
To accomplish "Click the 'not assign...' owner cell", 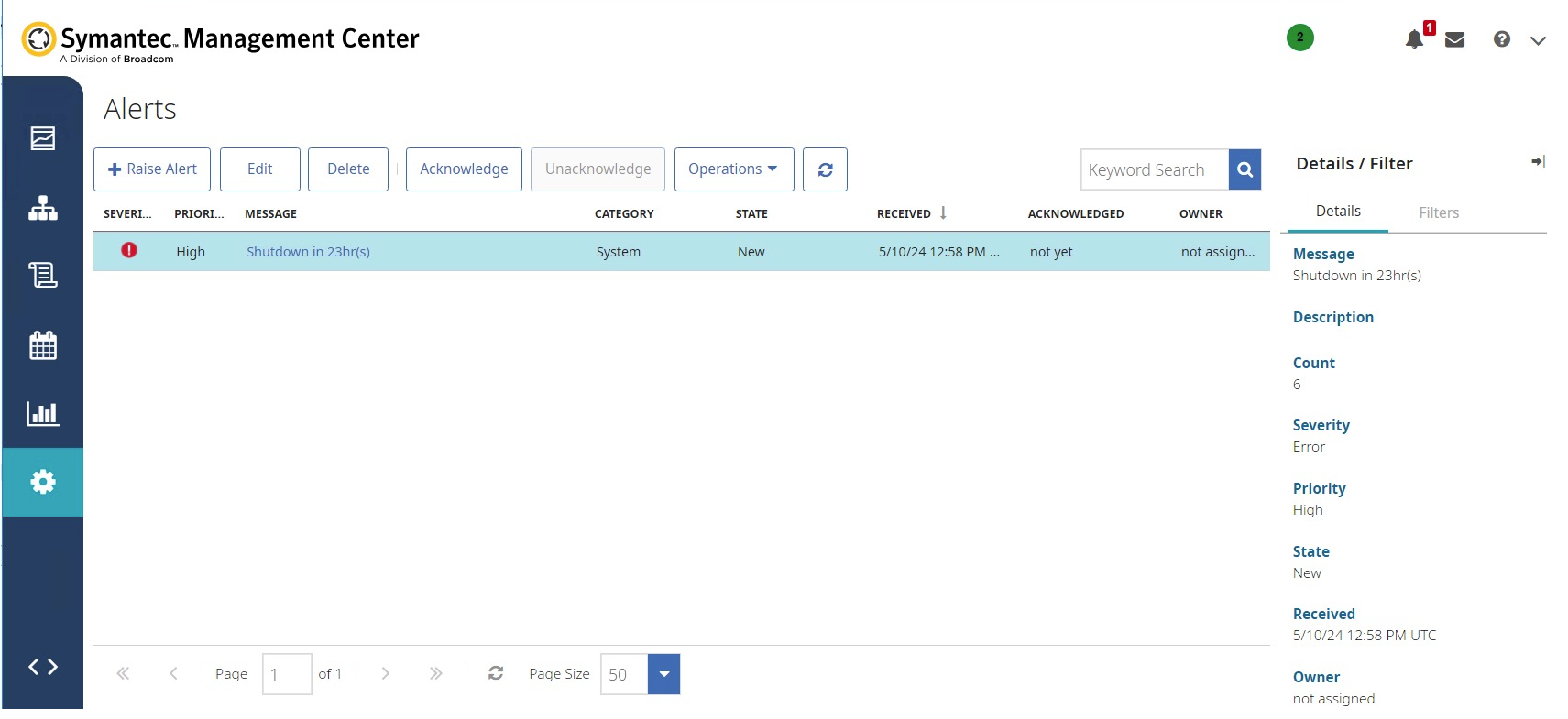I will pyautogui.click(x=1218, y=252).
